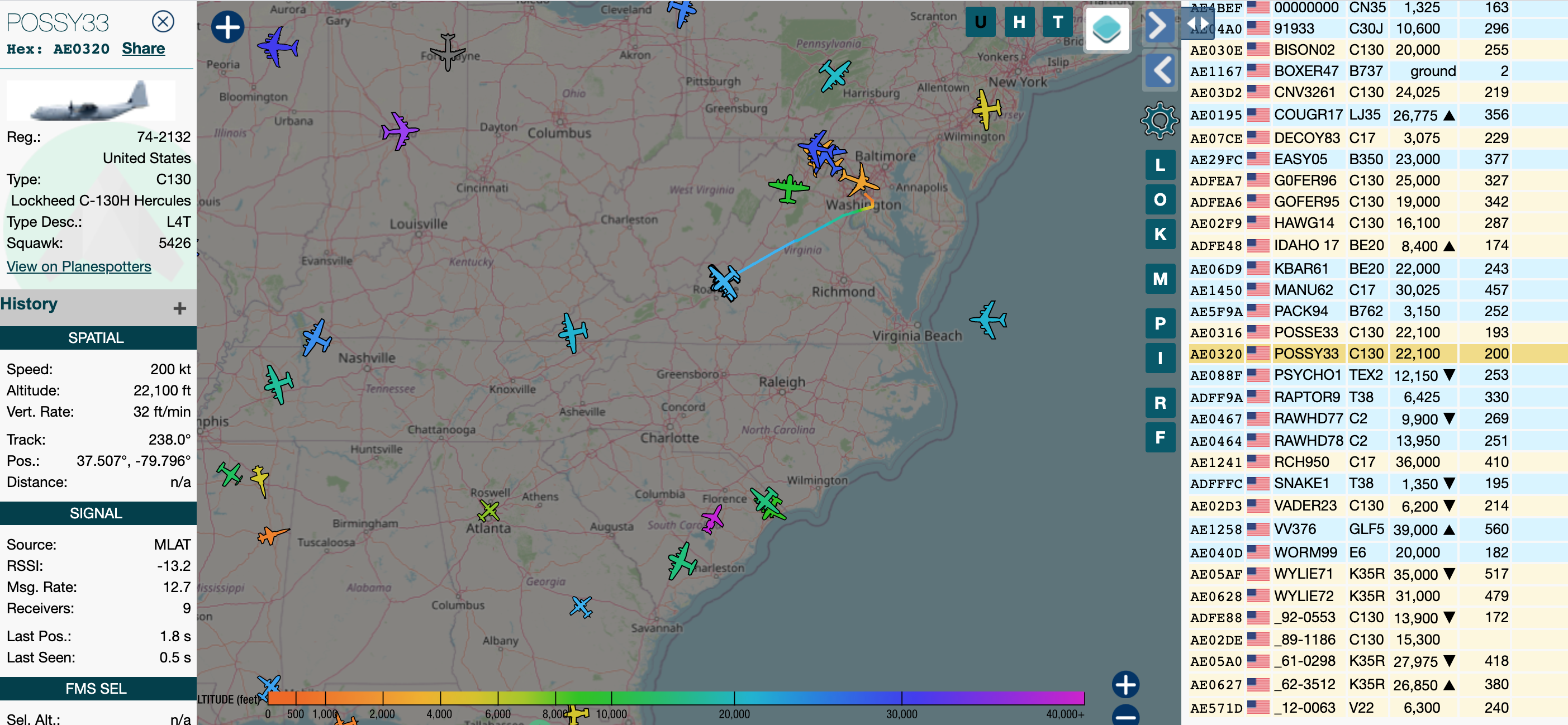The width and height of the screenshot is (1568, 725).
Task: Click the Squawk value 5426
Action: tap(175, 244)
